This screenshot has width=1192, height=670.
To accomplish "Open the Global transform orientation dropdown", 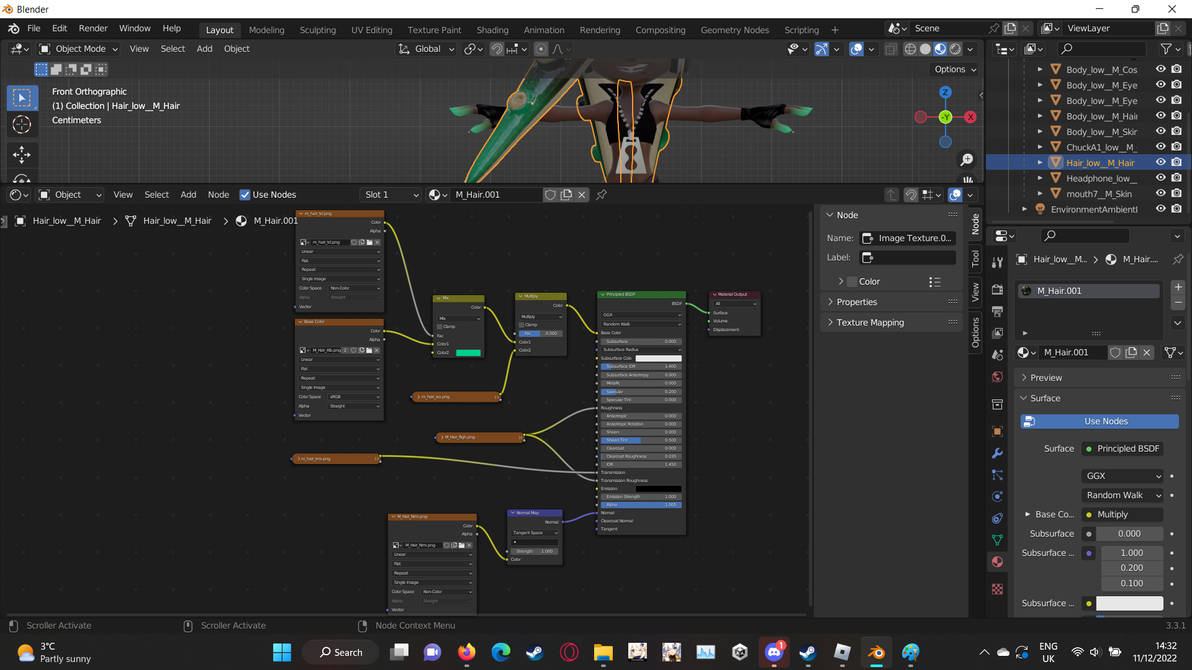I will 426,49.
